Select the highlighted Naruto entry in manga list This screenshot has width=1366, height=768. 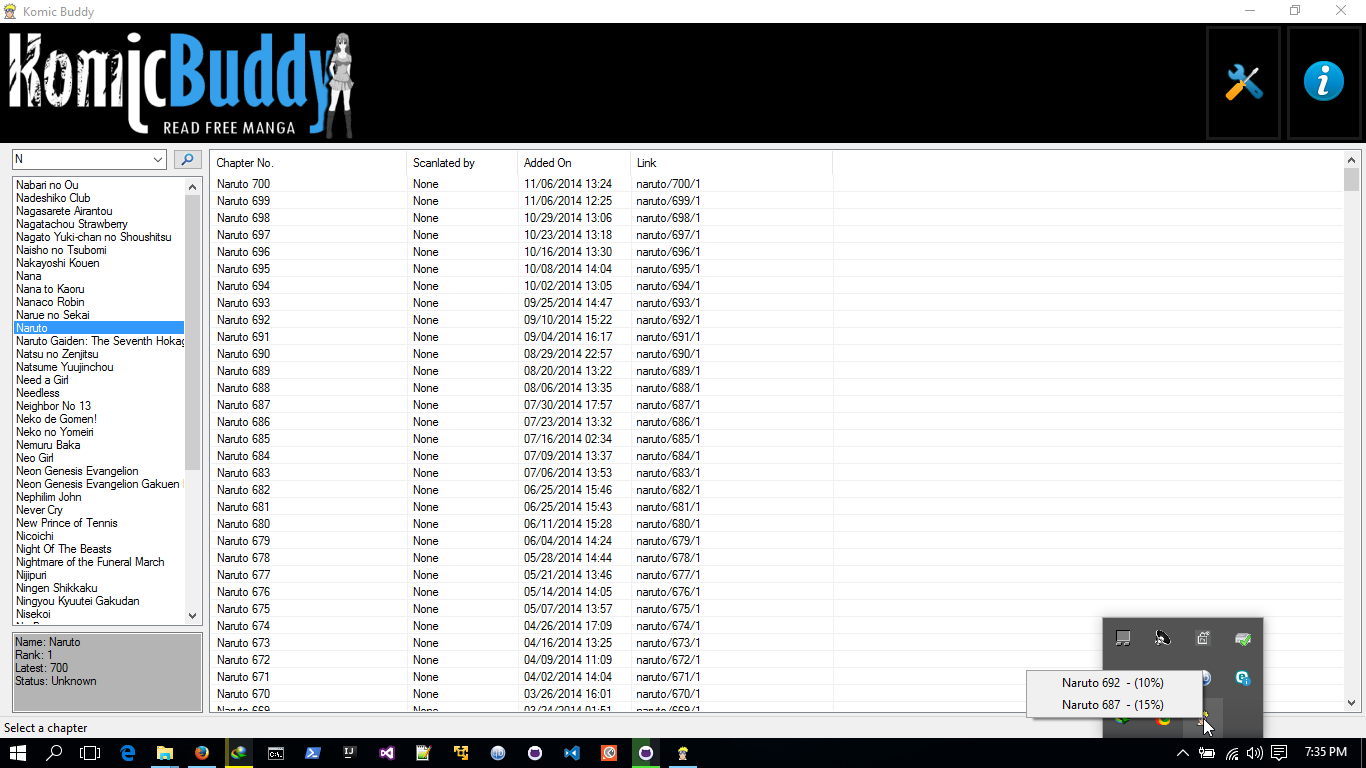[x=99, y=328]
